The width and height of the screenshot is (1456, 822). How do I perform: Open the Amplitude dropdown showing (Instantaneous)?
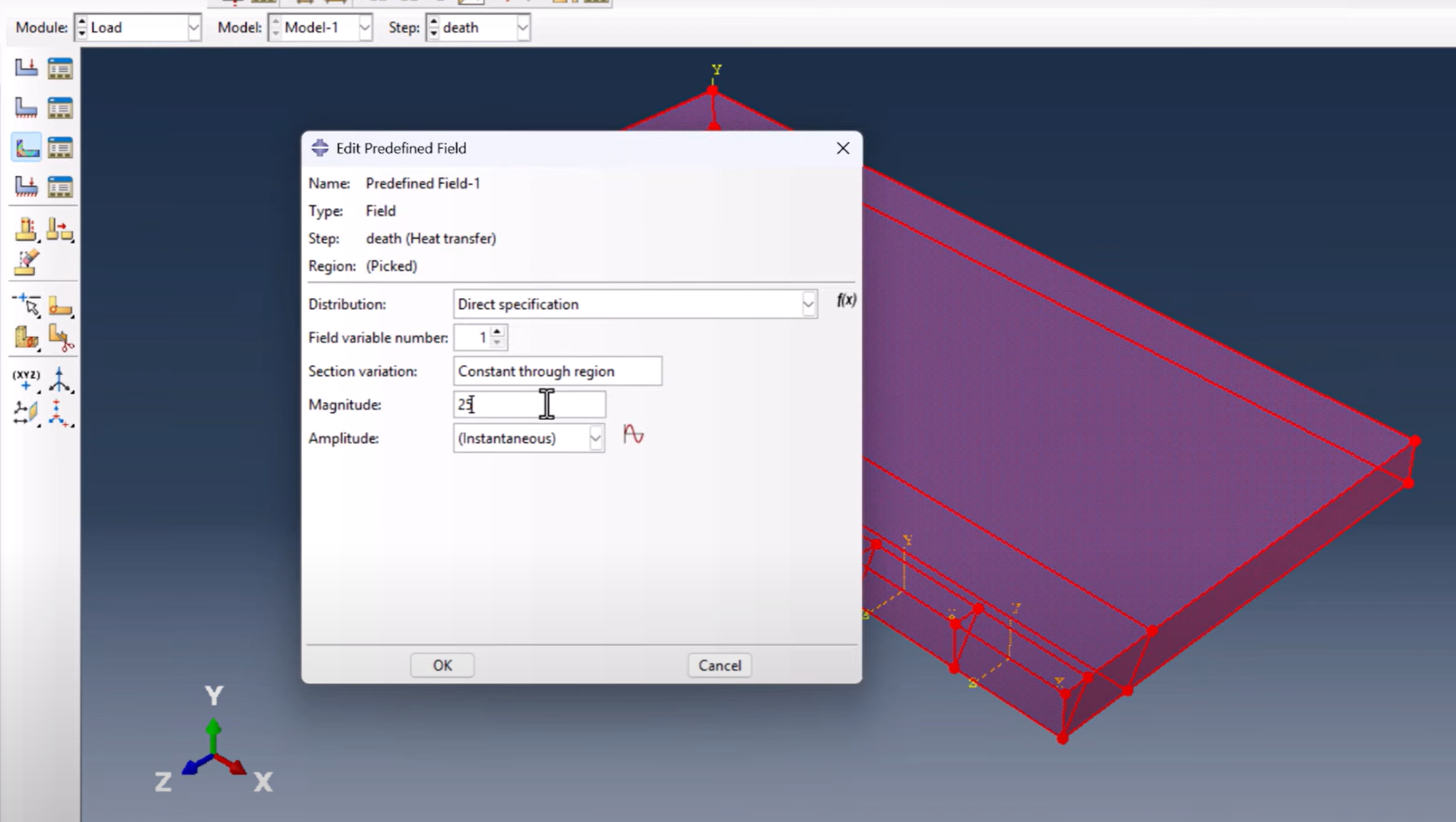[x=596, y=438]
